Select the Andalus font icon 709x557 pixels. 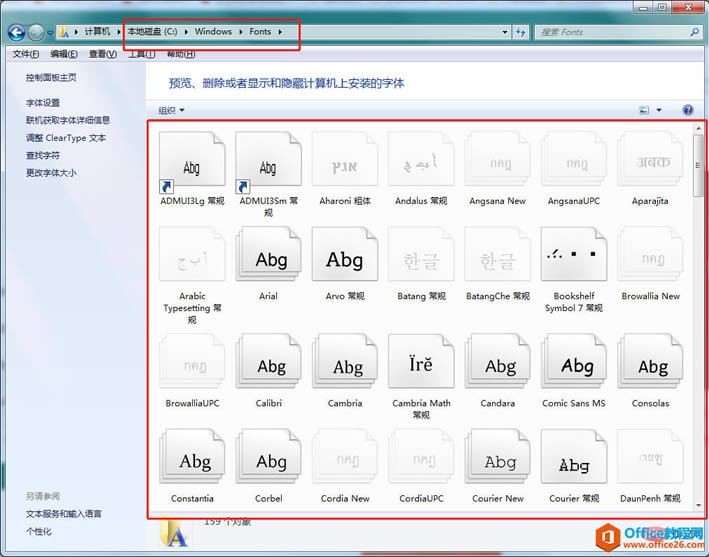tap(421, 159)
